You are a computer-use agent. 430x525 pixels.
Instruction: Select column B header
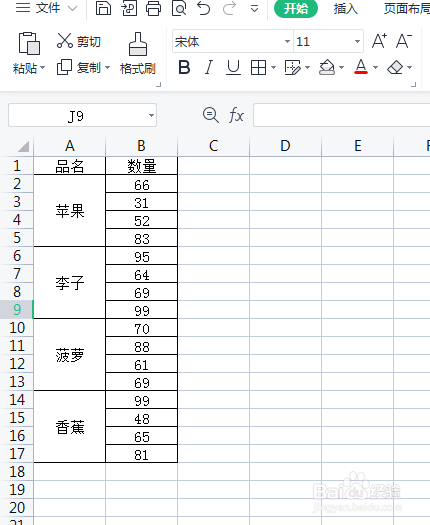[141, 146]
